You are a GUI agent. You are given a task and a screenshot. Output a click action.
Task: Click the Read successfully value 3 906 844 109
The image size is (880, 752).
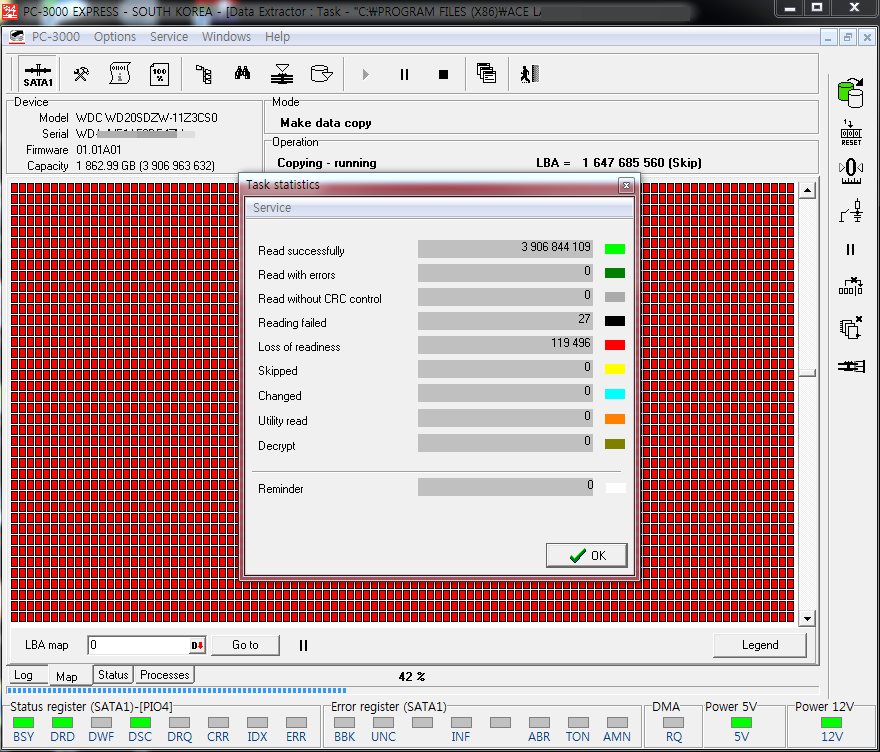point(505,249)
